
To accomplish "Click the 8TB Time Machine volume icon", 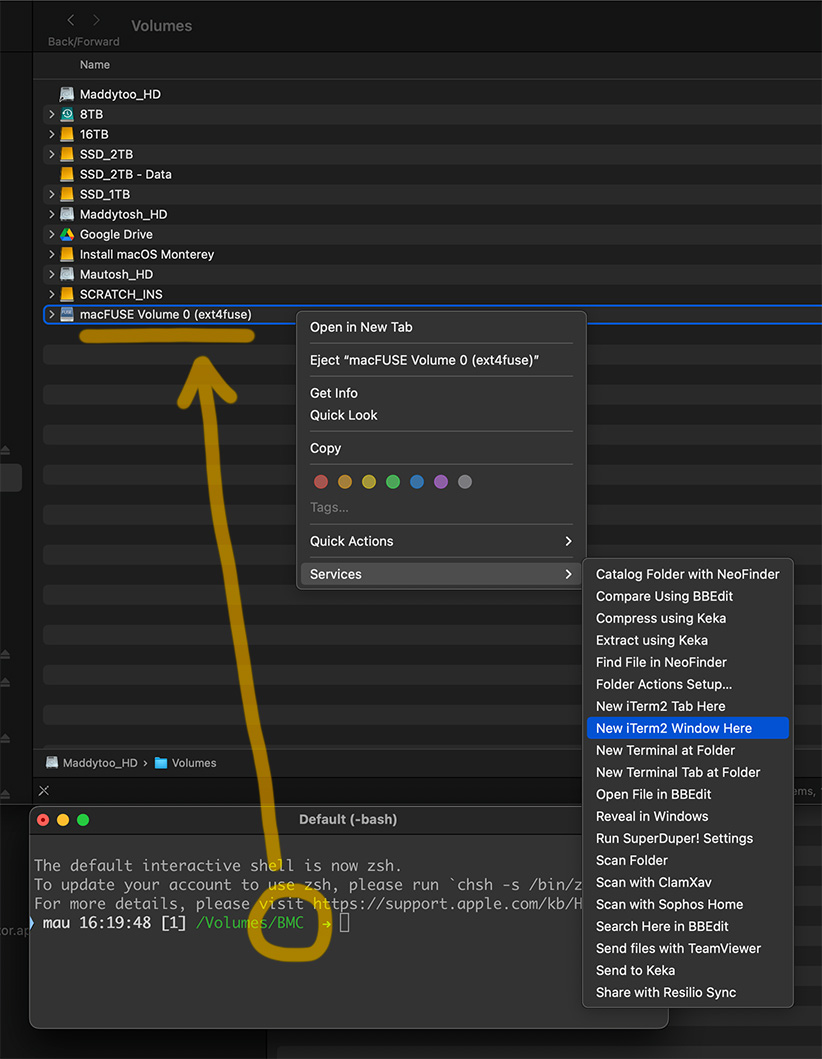I will (x=67, y=114).
